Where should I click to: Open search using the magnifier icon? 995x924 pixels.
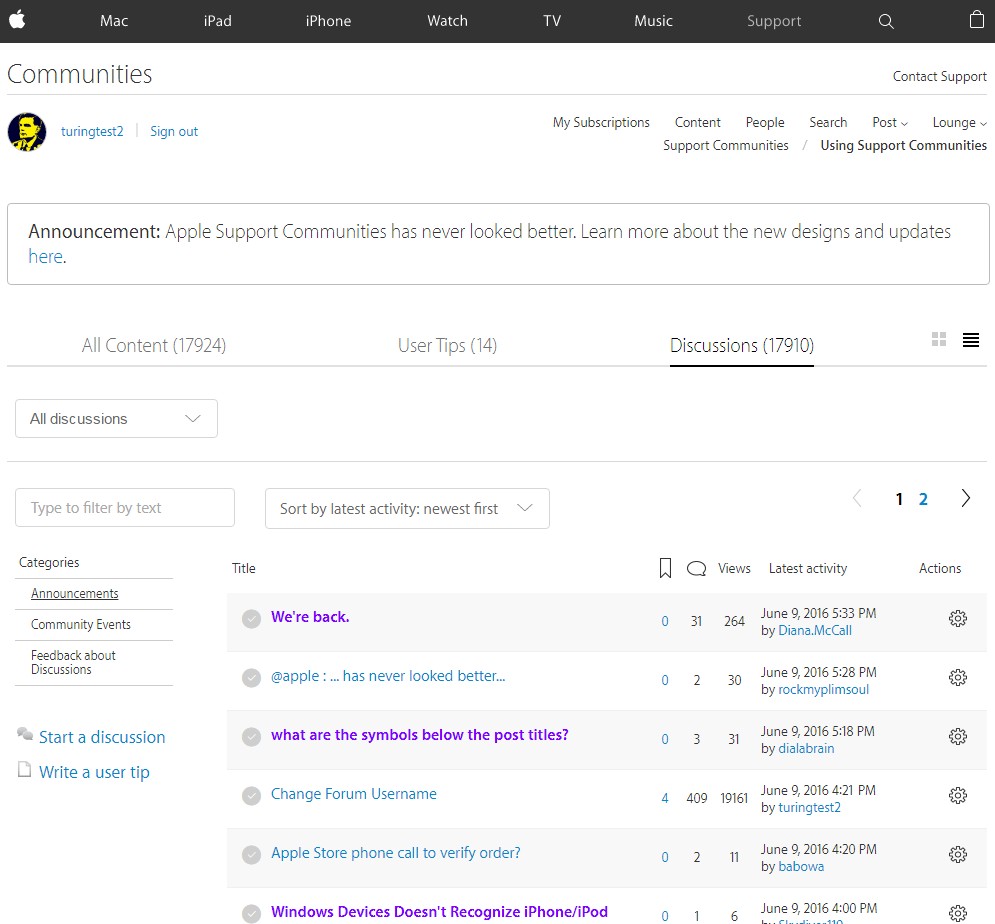click(x=886, y=20)
